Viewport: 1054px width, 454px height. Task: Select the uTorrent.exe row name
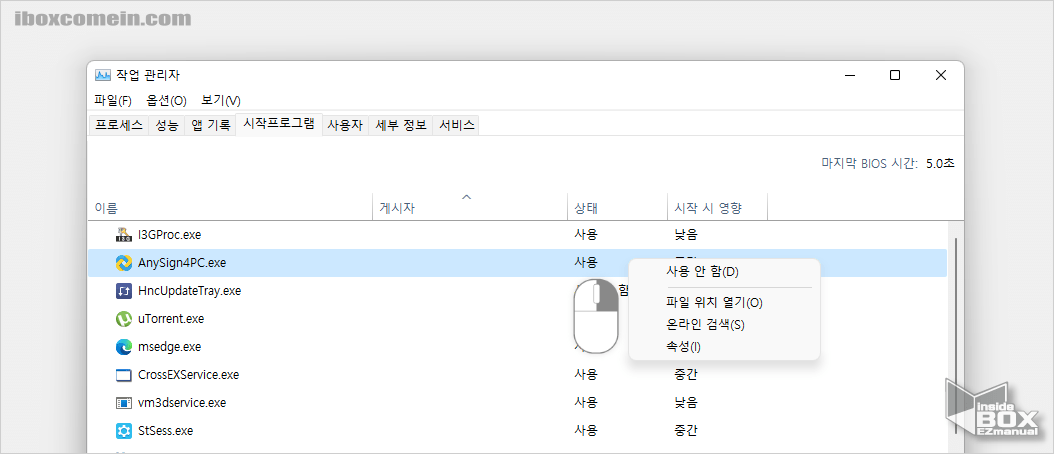click(171, 319)
